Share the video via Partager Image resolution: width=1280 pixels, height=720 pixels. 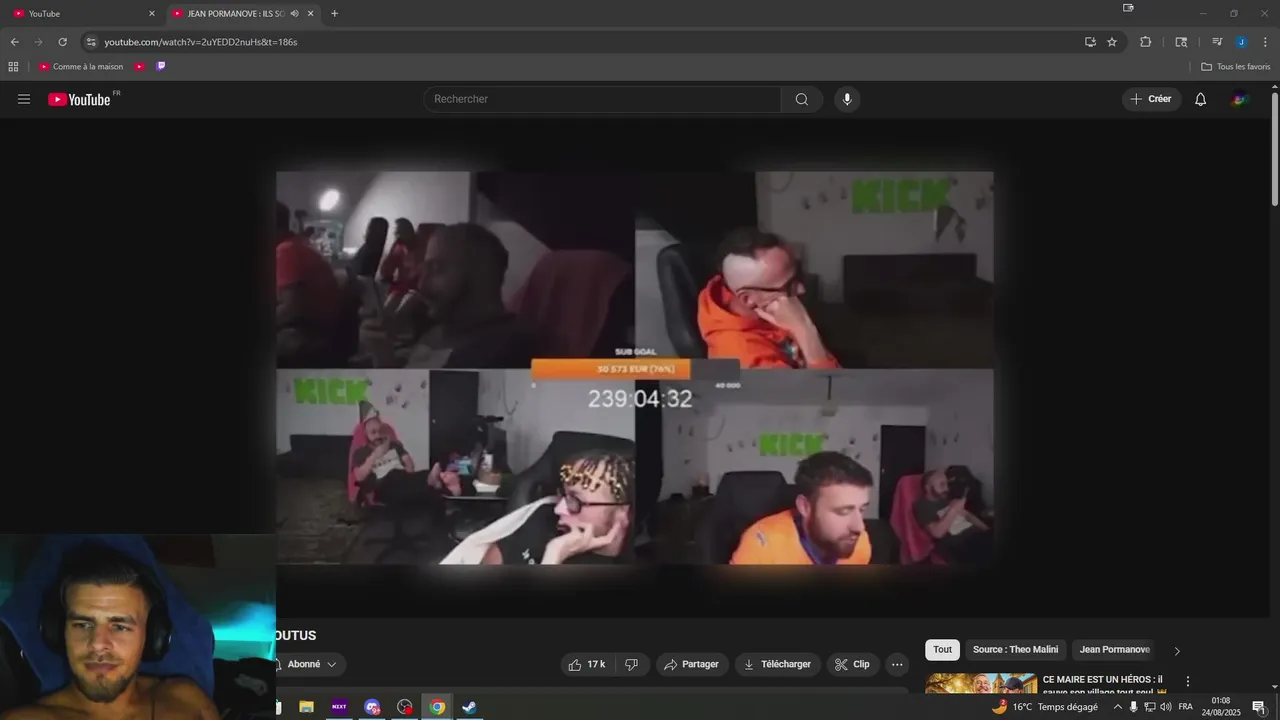coord(692,664)
